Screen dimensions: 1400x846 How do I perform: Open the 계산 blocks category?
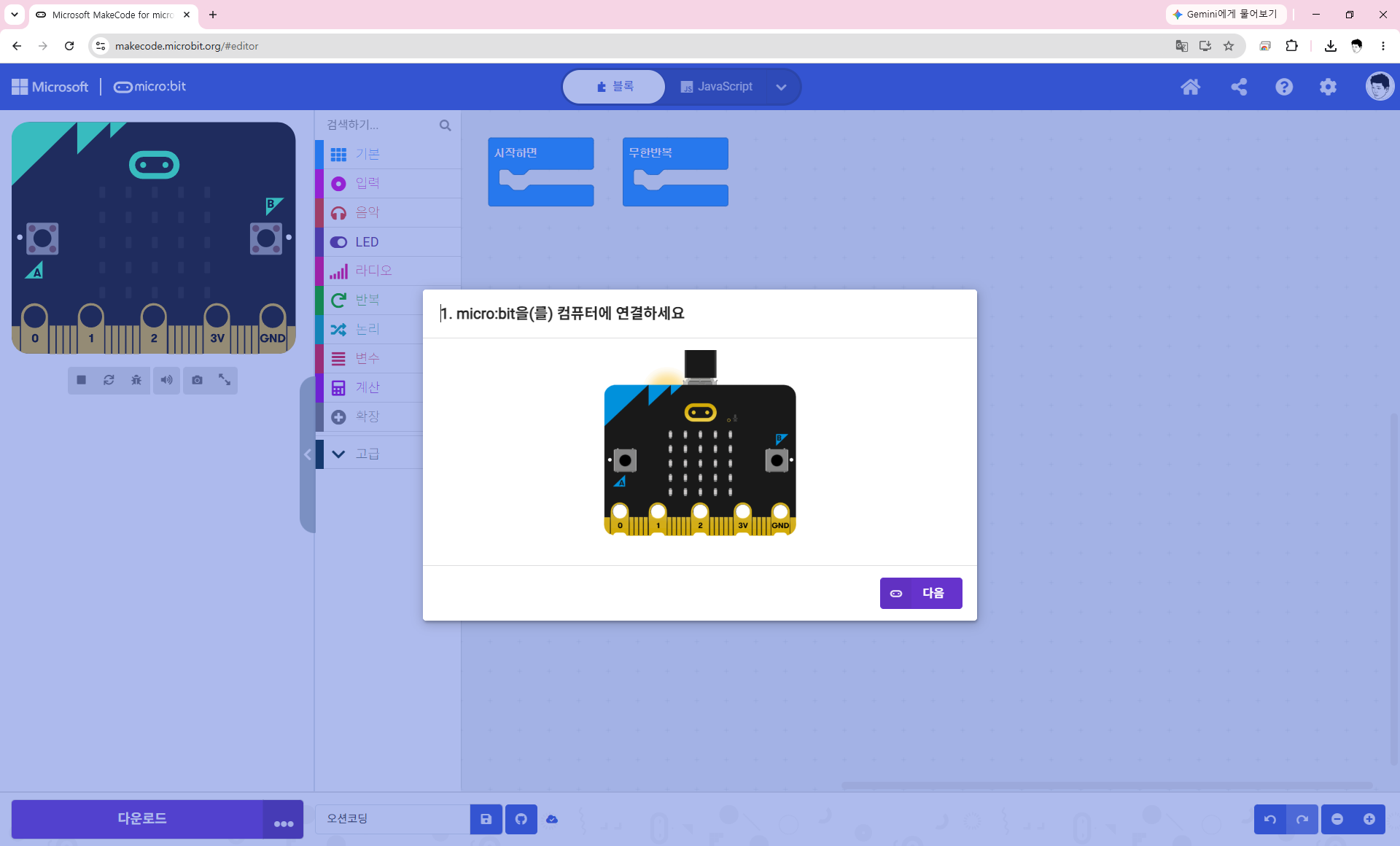(x=369, y=388)
